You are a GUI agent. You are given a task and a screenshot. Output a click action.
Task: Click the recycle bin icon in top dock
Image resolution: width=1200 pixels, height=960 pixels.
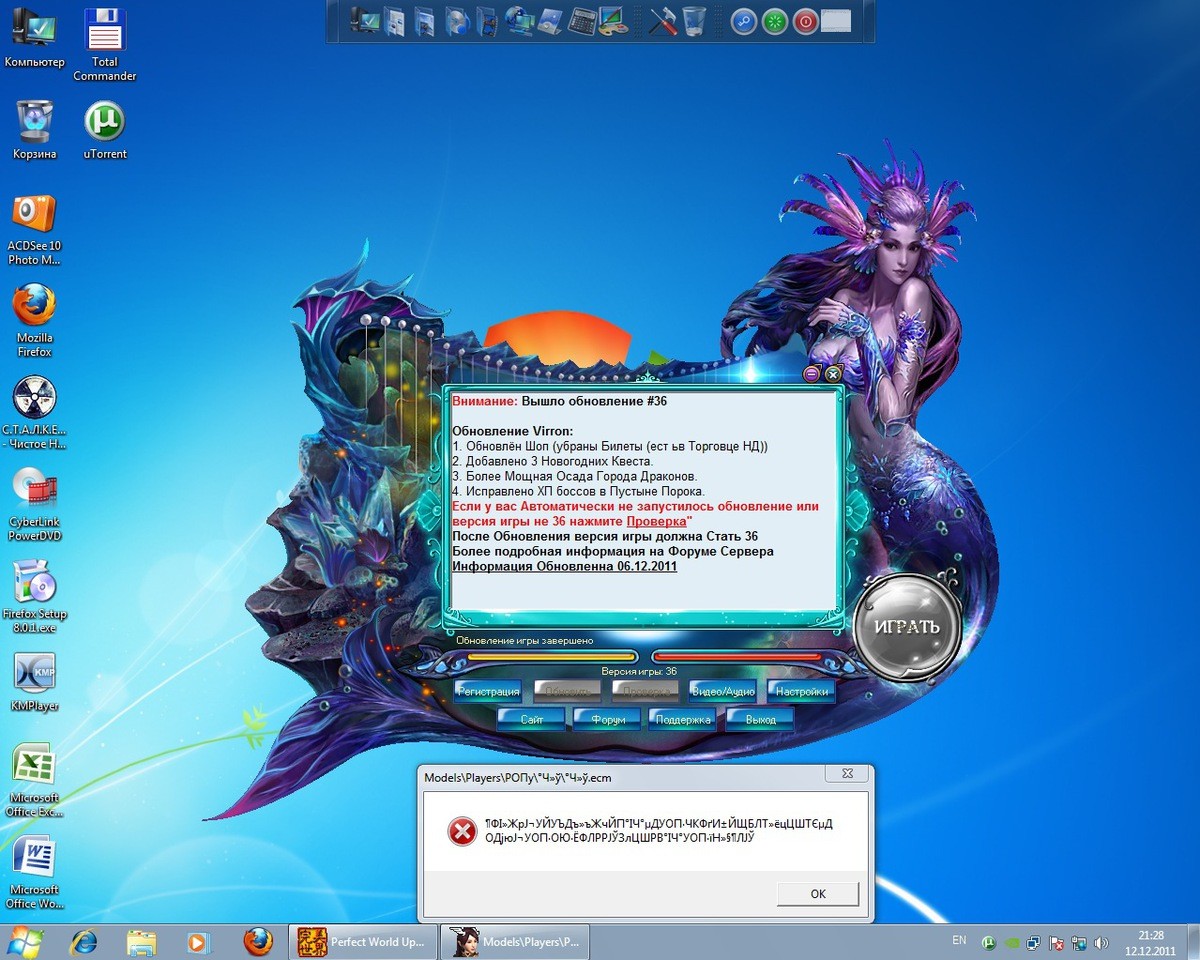click(693, 21)
